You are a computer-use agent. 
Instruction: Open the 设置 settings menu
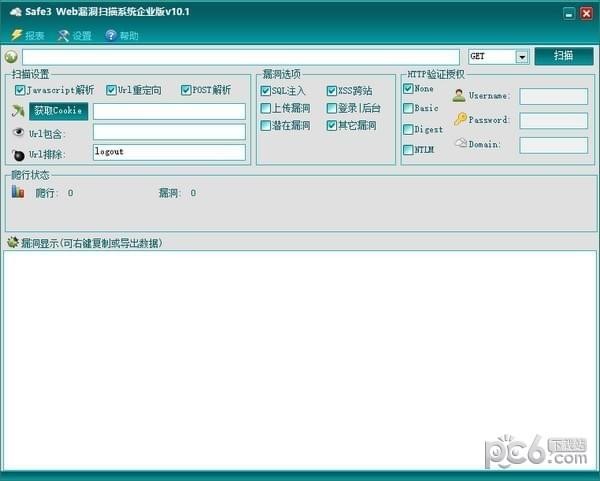click(x=82, y=36)
